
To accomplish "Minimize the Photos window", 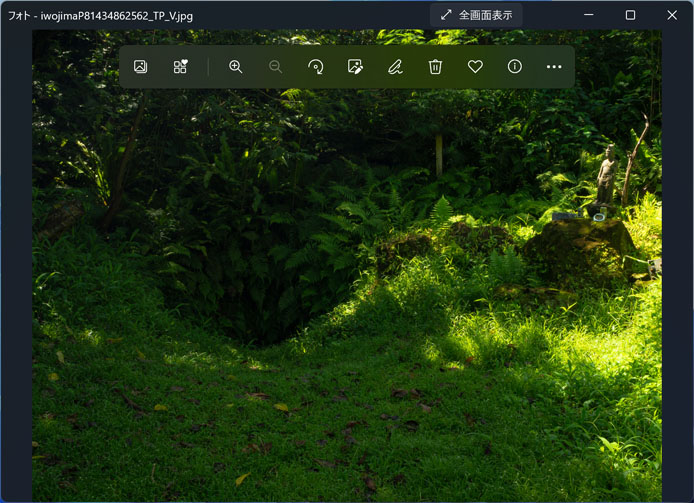I will pyautogui.click(x=589, y=15).
